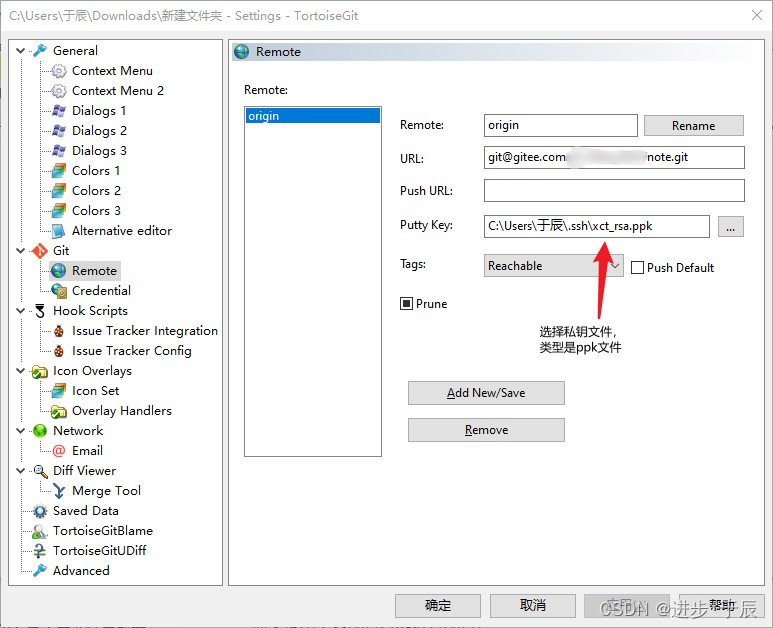The width and height of the screenshot is (773, 628).
Task: Click the Remove button
Action: (486, 430)
